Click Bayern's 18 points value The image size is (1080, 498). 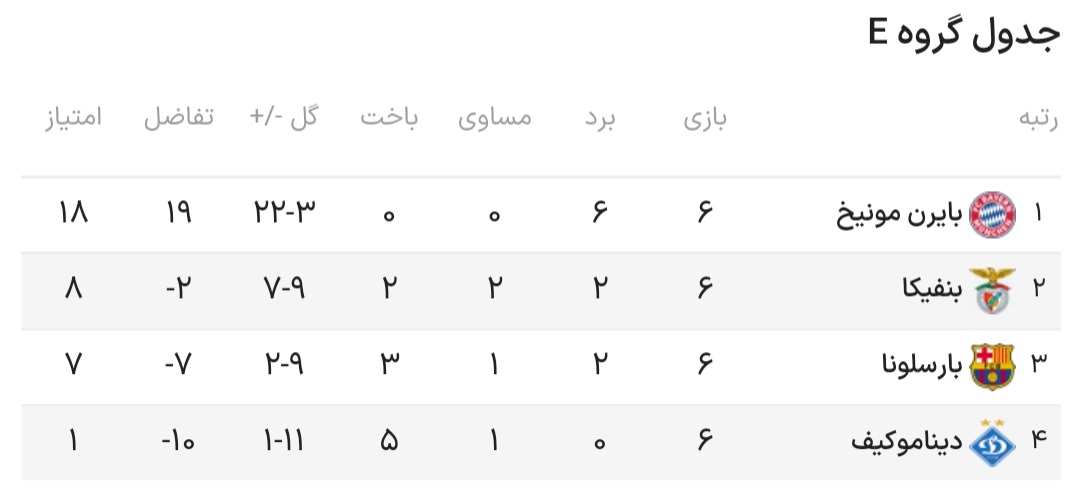pyautogui.click(x=74, y=213)
